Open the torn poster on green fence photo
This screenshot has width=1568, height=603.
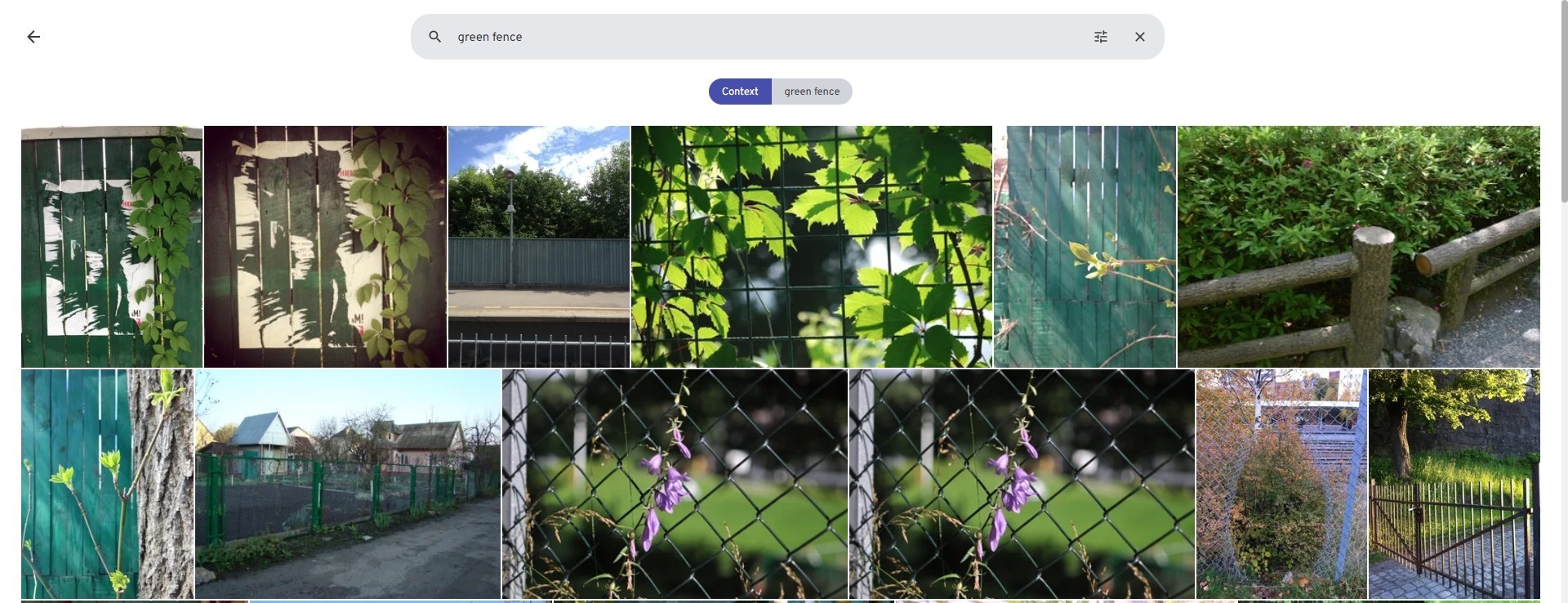click(112, 247)
